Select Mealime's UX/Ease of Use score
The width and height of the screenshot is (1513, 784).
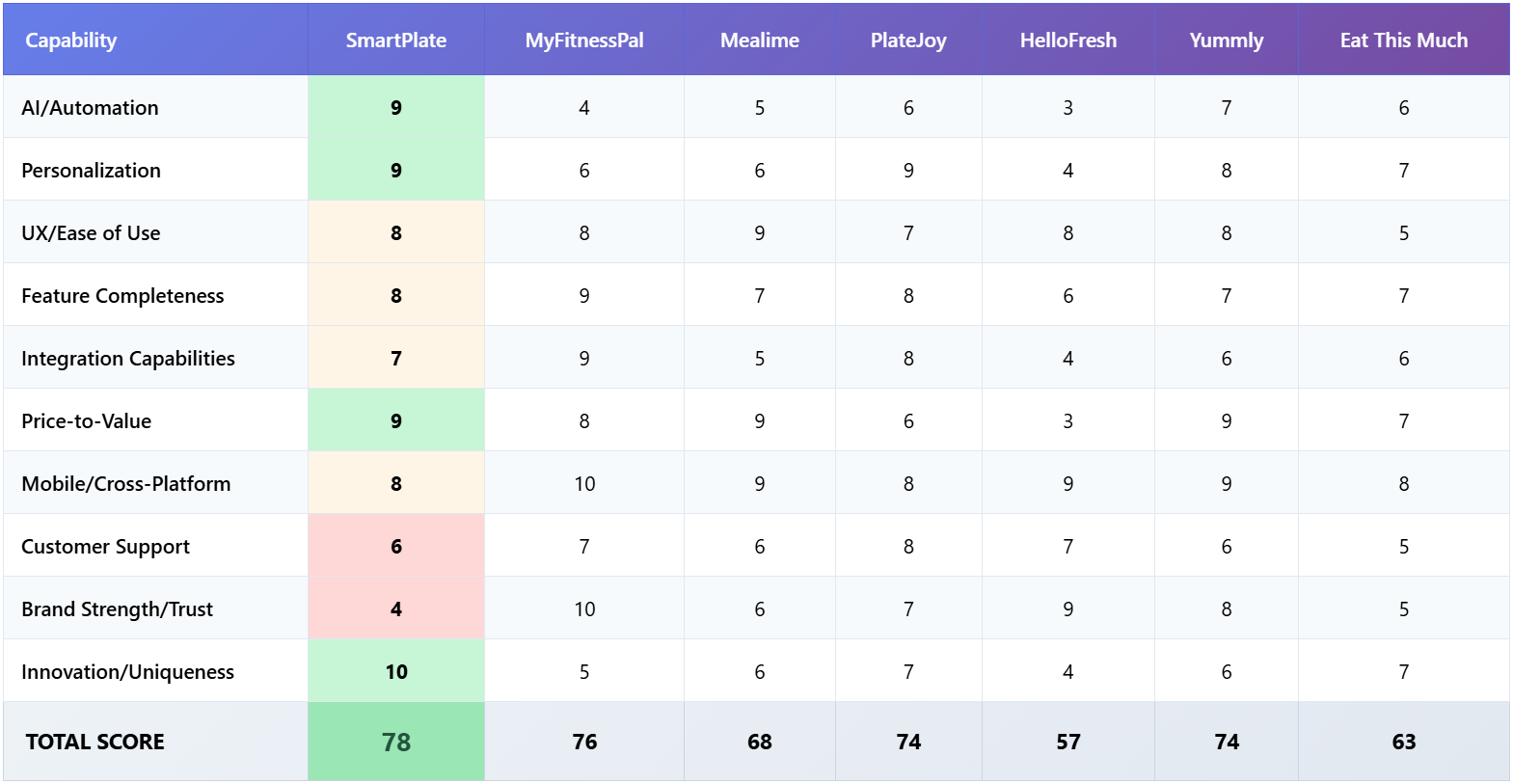click(x=759, y=233)
